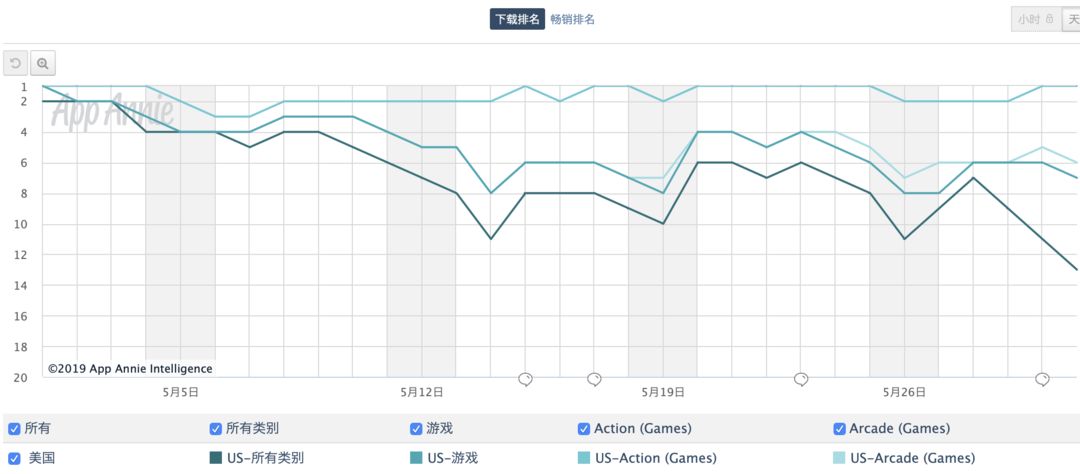Viewport: 1080px width, 474px height.
Task: Click the lock icon beside 小时
Action: [x=1049, y=19]
